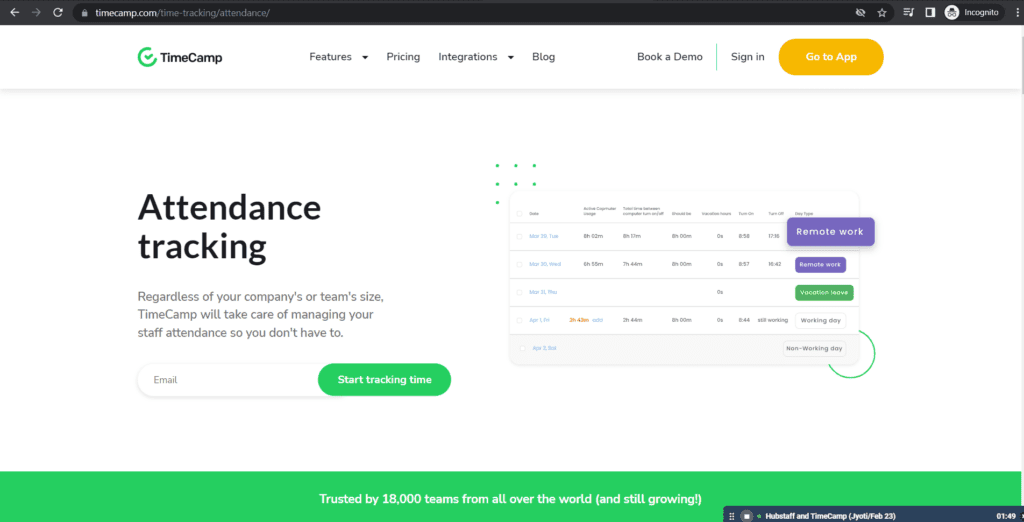Click the 'still working' status text
The height and width of the screenshot is (522, 1024).
click(773, 320)
